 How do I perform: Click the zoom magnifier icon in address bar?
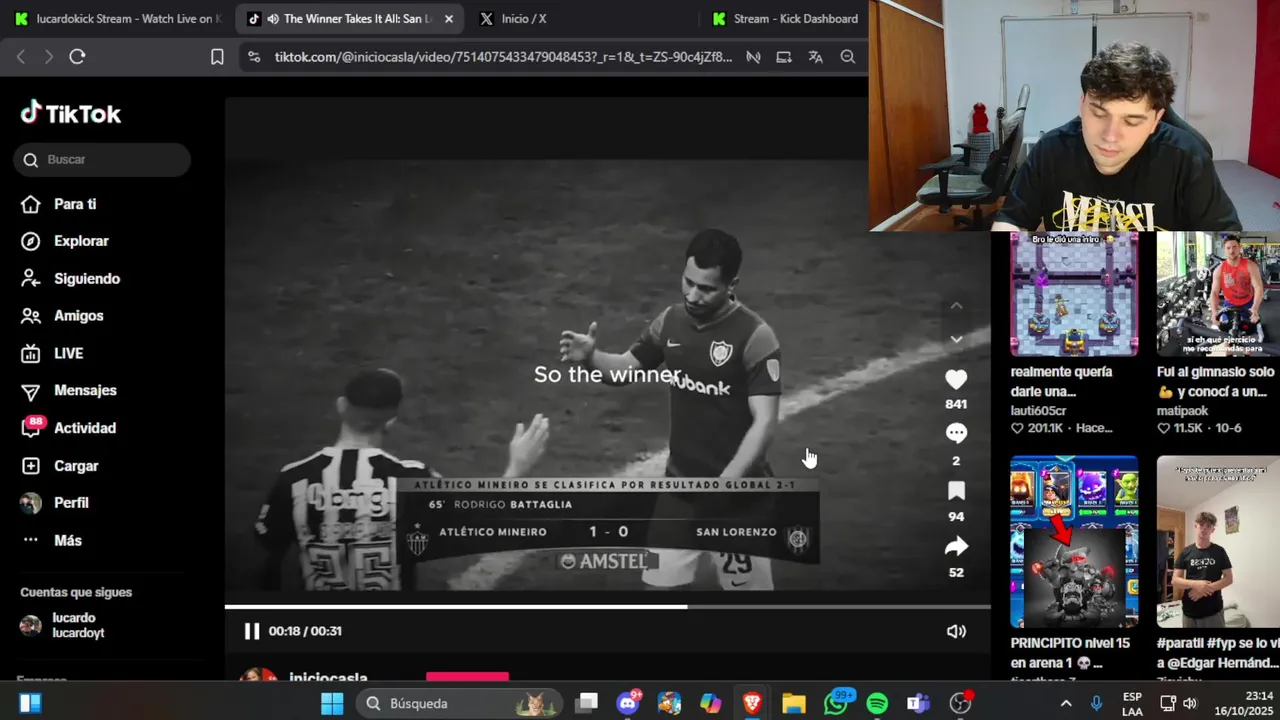[847, 57]
